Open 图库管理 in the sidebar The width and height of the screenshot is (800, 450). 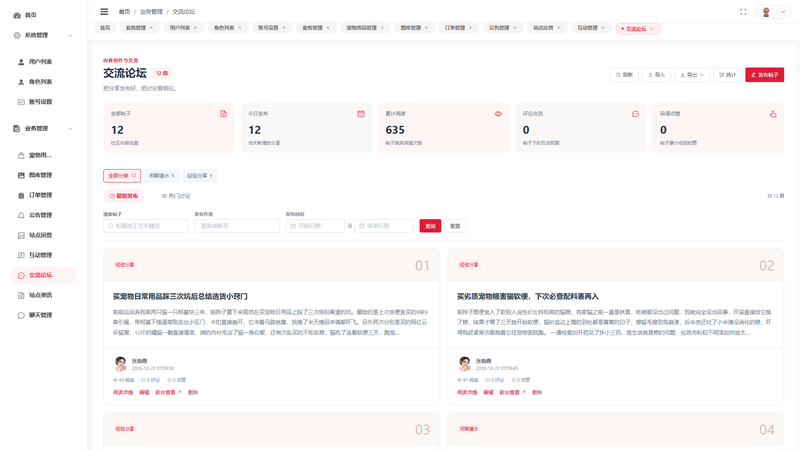pos(41,175)
